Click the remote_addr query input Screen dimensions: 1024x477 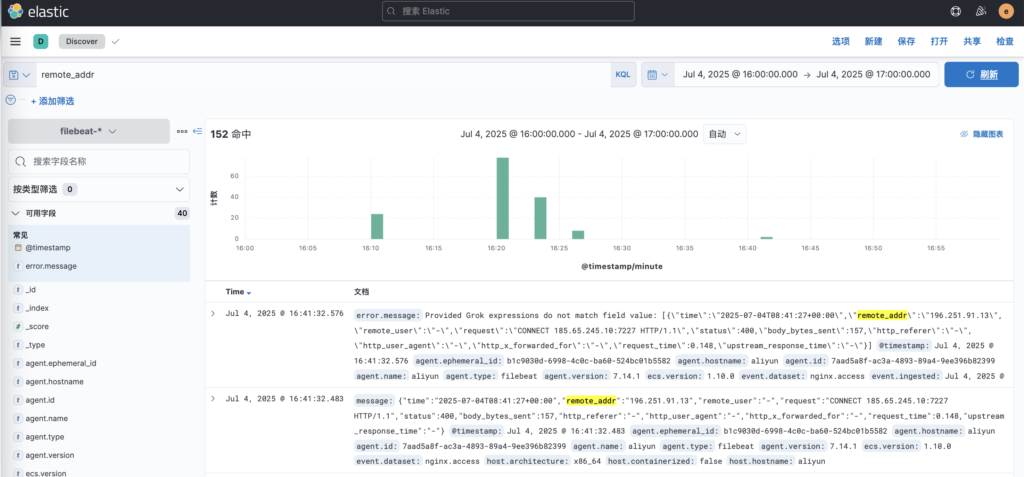click(x=323, y=74)
